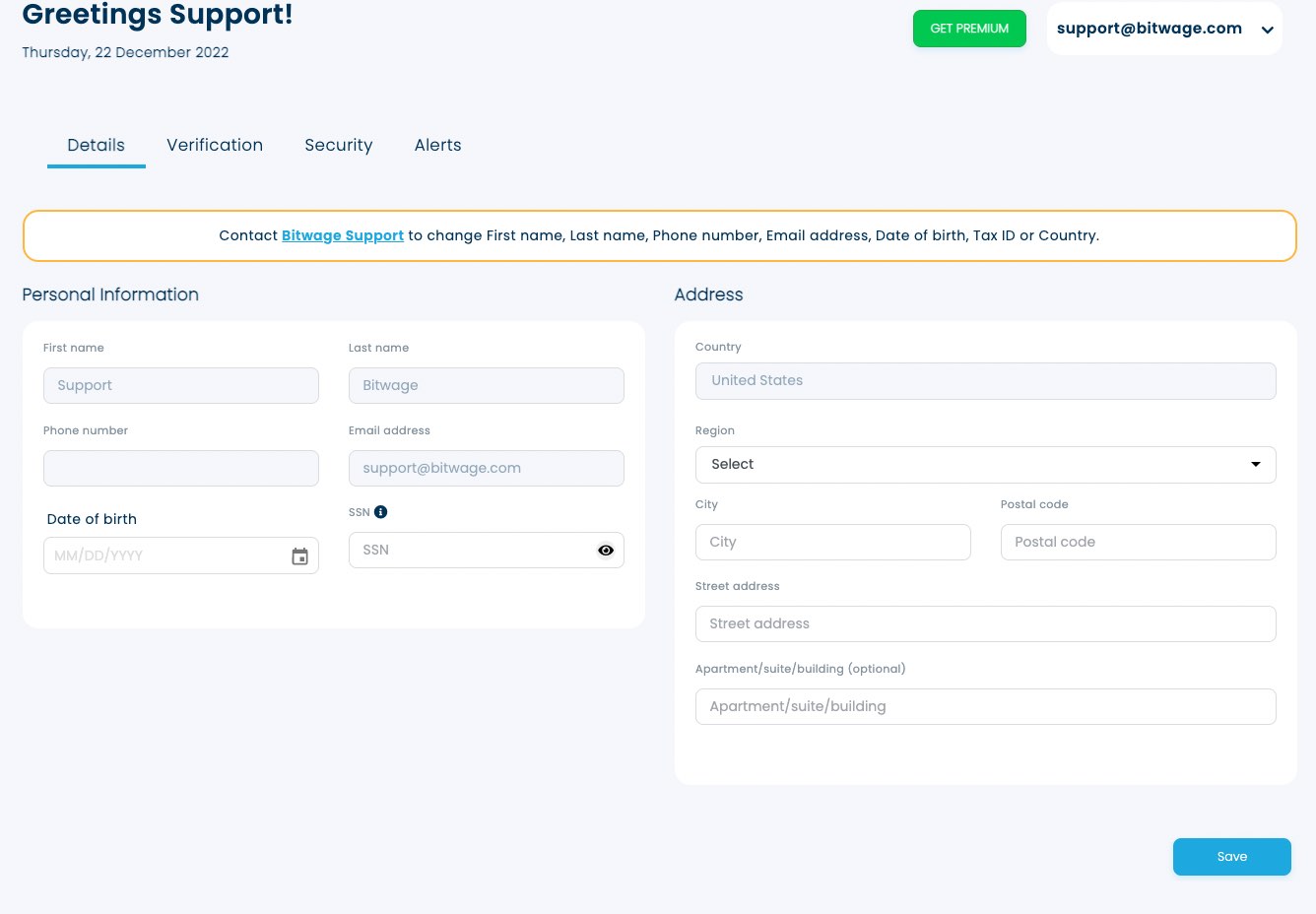
Task: Click the disabled Phone number field
Action: 181,469
